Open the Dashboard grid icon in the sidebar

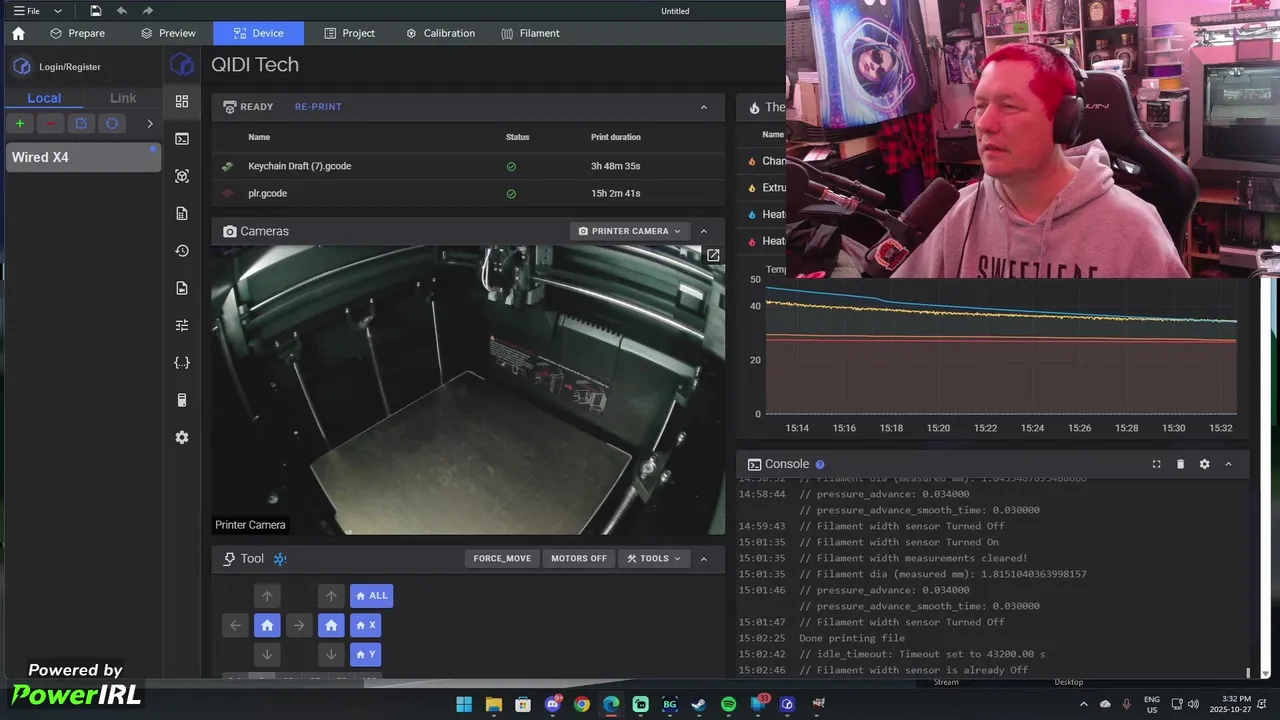coord(182,101)
